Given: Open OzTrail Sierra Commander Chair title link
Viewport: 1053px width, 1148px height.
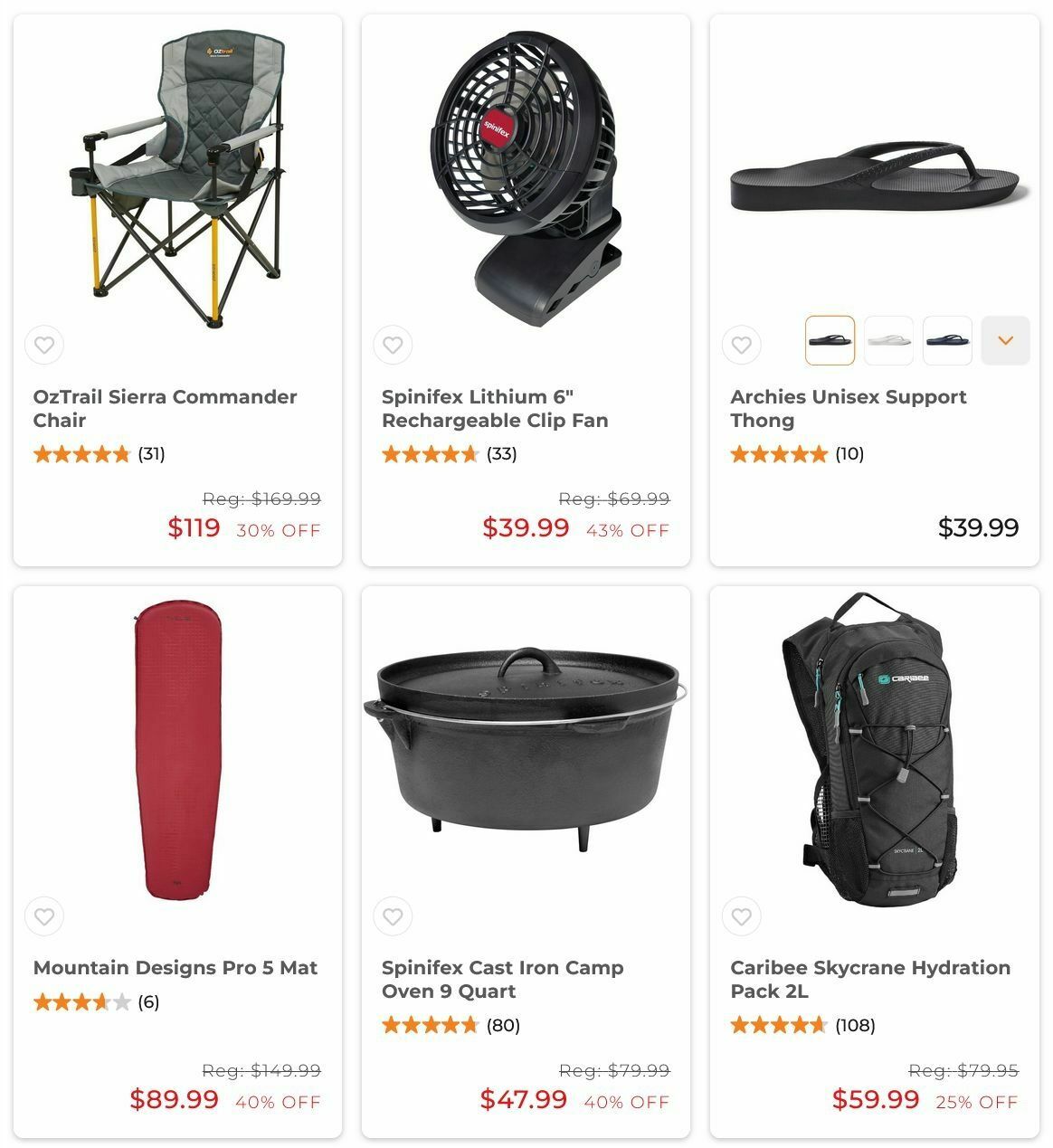Looking at the screenshot, I should 165,408.
